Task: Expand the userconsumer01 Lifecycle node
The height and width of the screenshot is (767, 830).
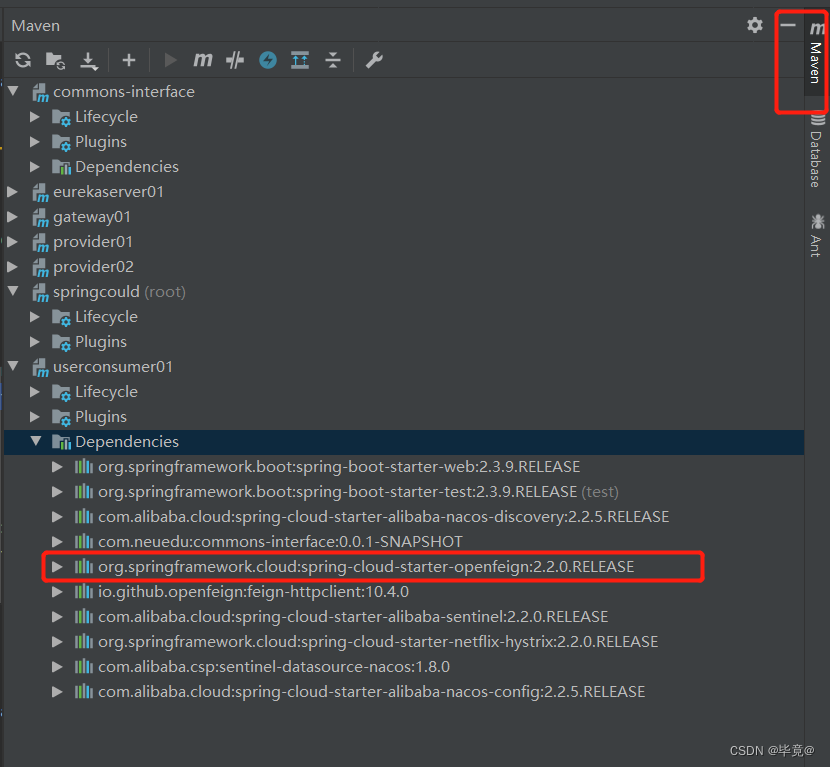Action: [x=36, y=391]
